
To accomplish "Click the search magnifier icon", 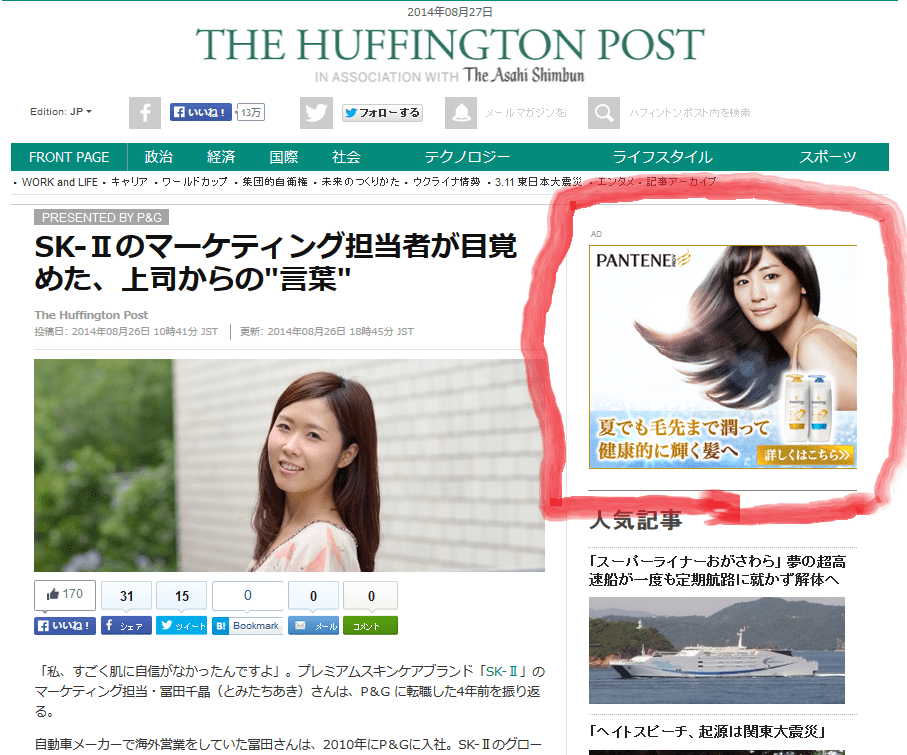I will [x=604, y=112].
